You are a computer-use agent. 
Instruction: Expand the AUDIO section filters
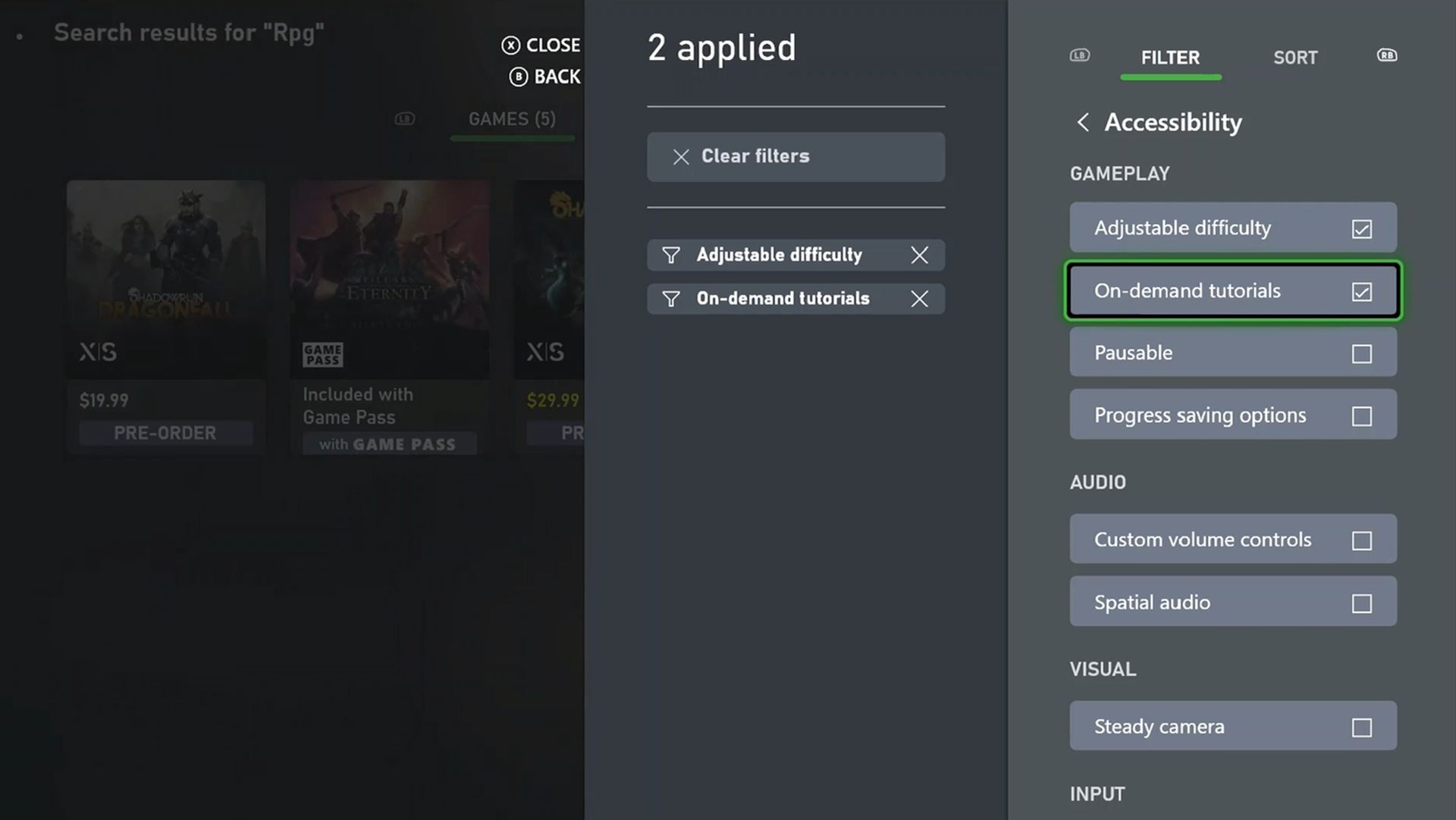pyautogui.click(x=1097, y=482)
